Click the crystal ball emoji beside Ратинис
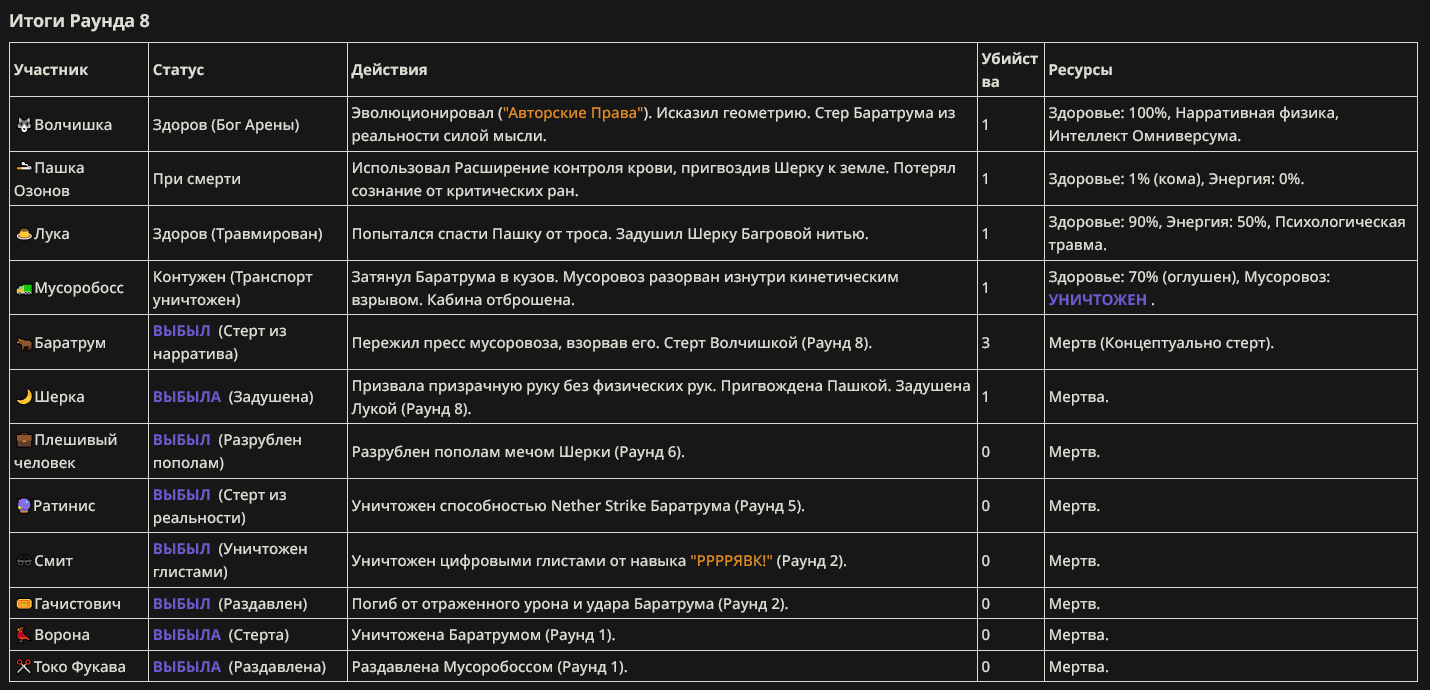This screenshot has height=690, width=1430. tap(24, 506)
